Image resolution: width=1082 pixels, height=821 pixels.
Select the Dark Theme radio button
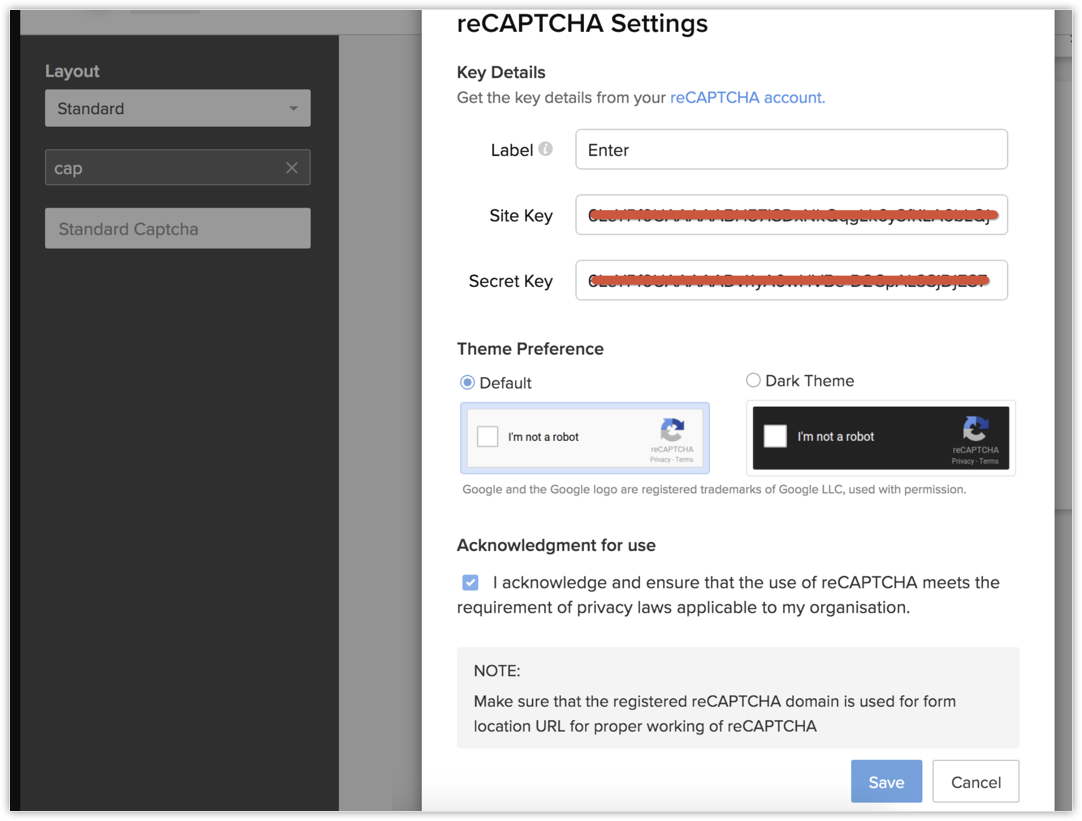point(753,380)
